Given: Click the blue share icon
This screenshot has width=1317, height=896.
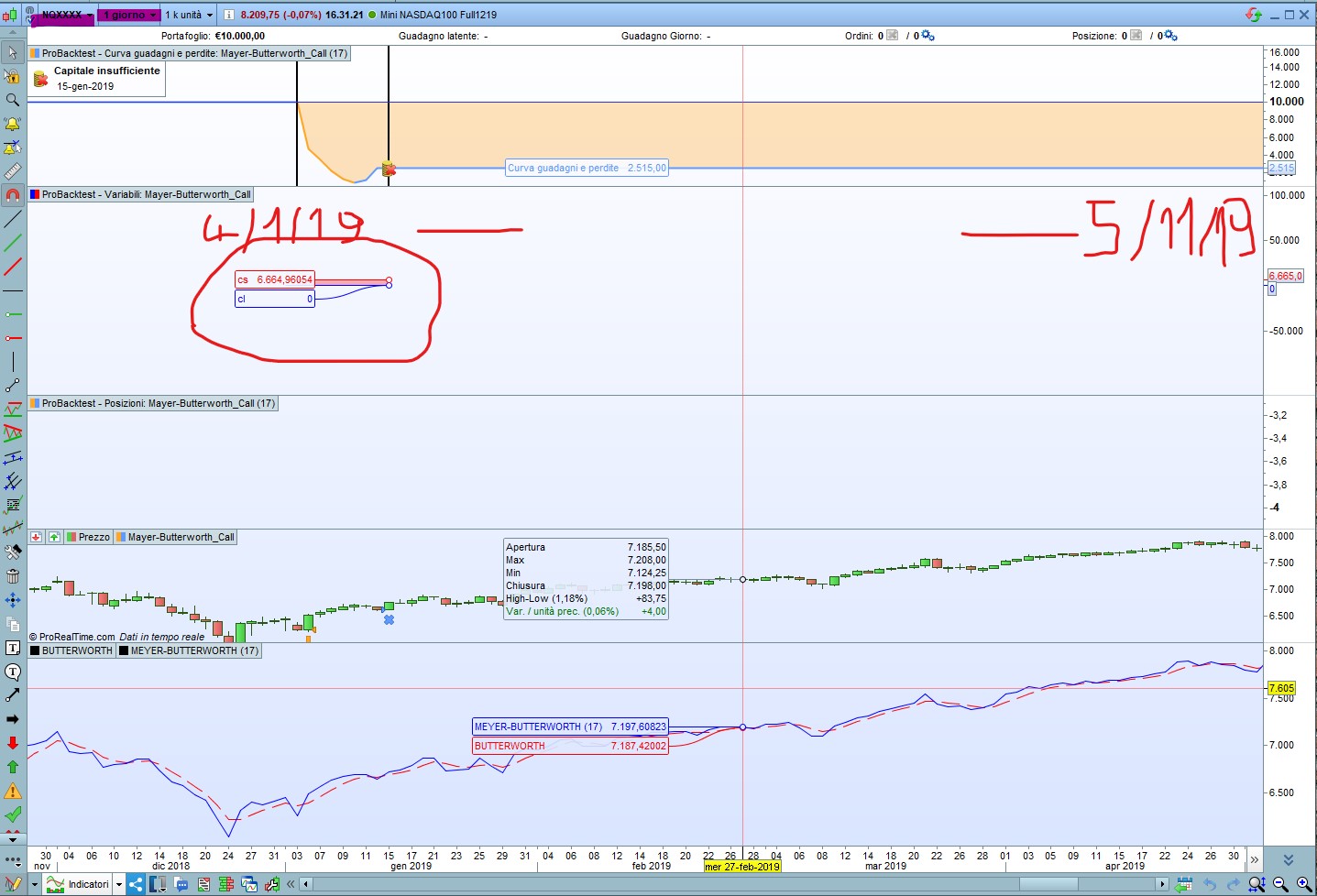Looking at the screenshot, I should pos(136,884).
